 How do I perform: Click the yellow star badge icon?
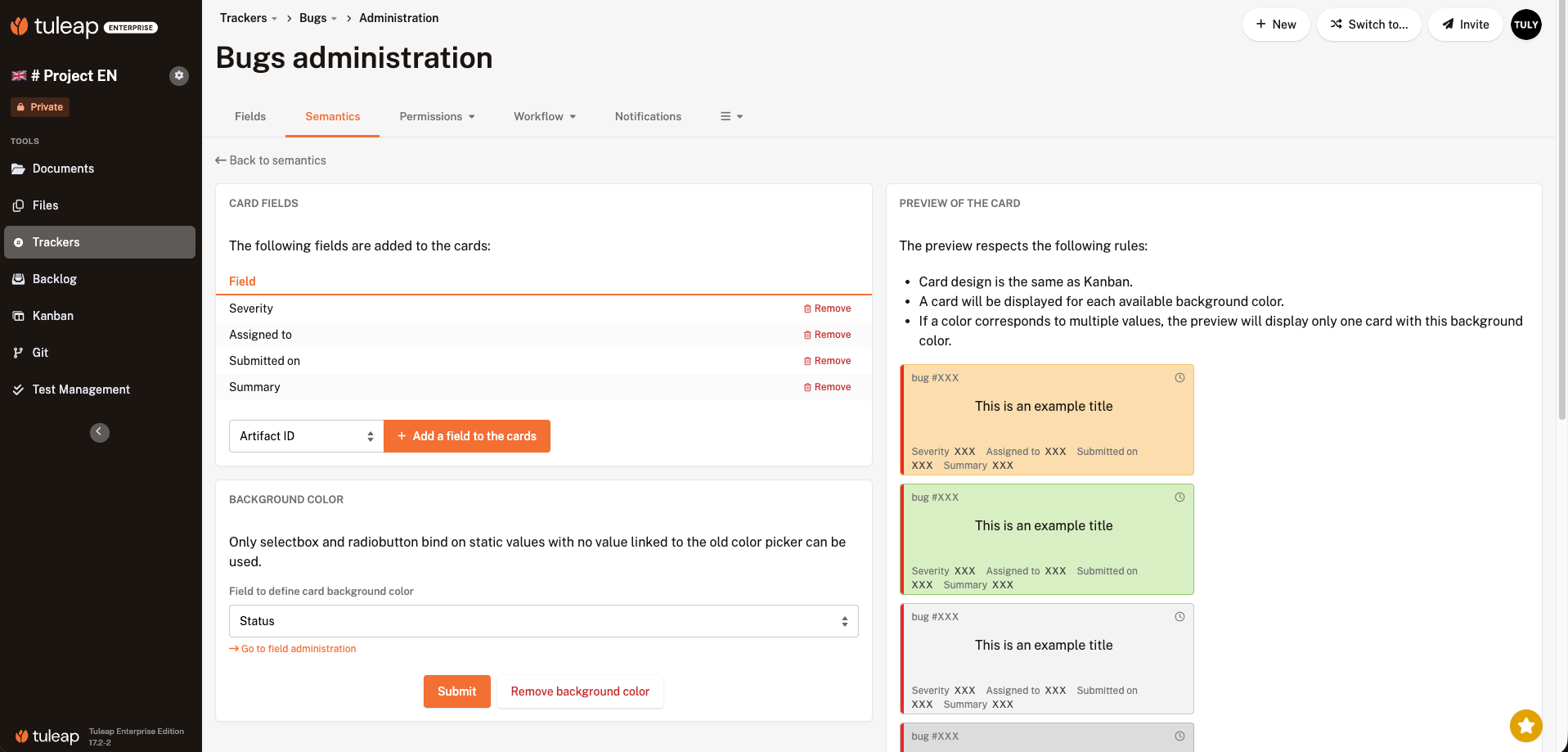[x=1525, y=725]
